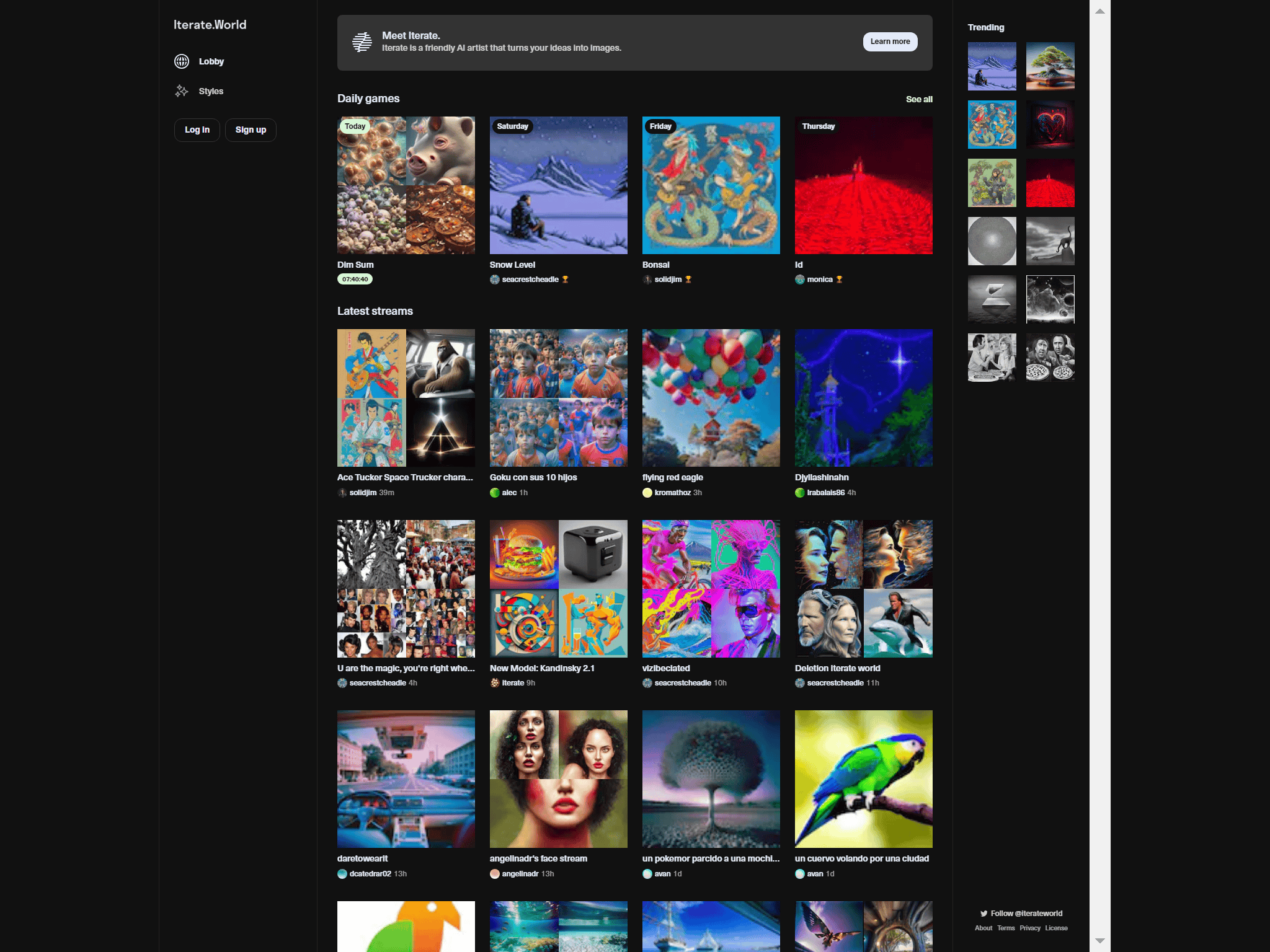
Task: Go to the Styles page
Action: 211,91
